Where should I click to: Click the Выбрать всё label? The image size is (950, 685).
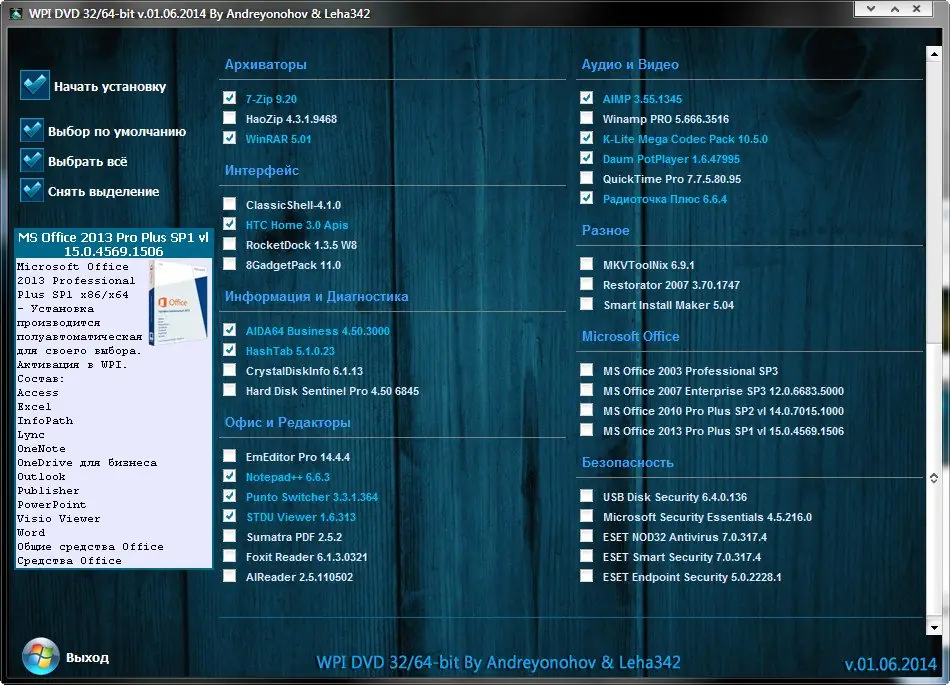88,162
